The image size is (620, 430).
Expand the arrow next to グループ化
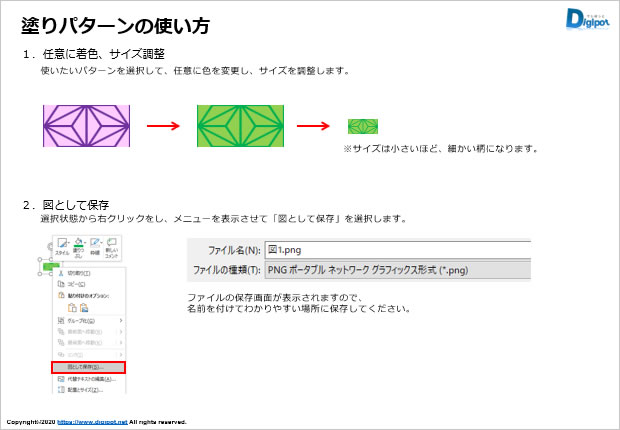point(121,320)
